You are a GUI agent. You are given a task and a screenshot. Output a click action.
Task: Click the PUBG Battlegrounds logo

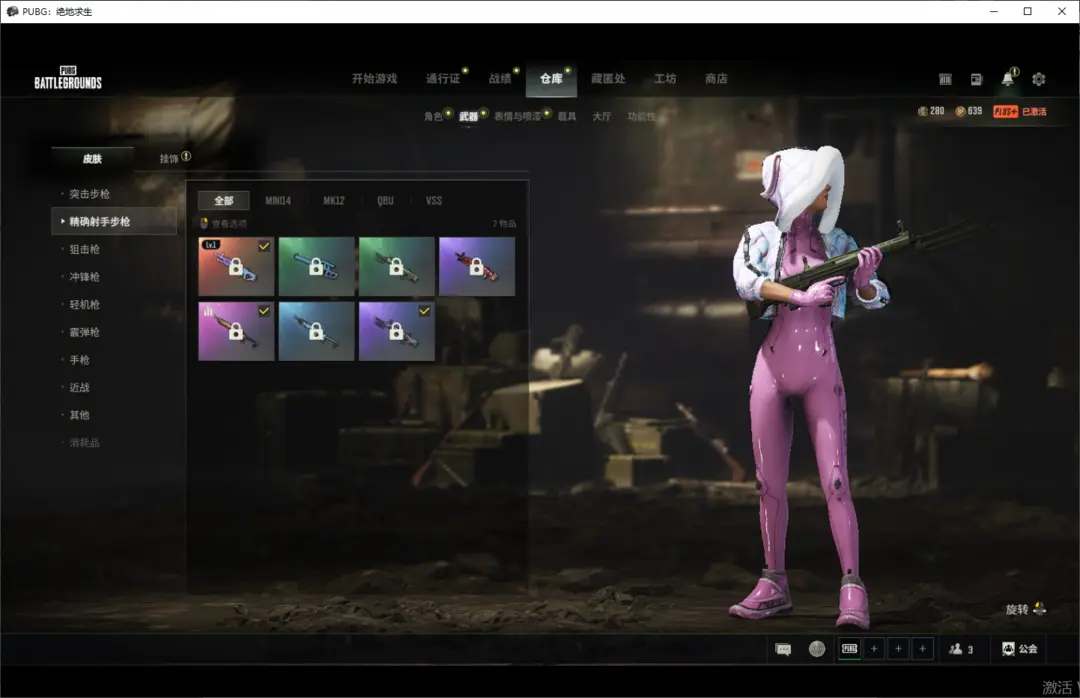[68, 78]
